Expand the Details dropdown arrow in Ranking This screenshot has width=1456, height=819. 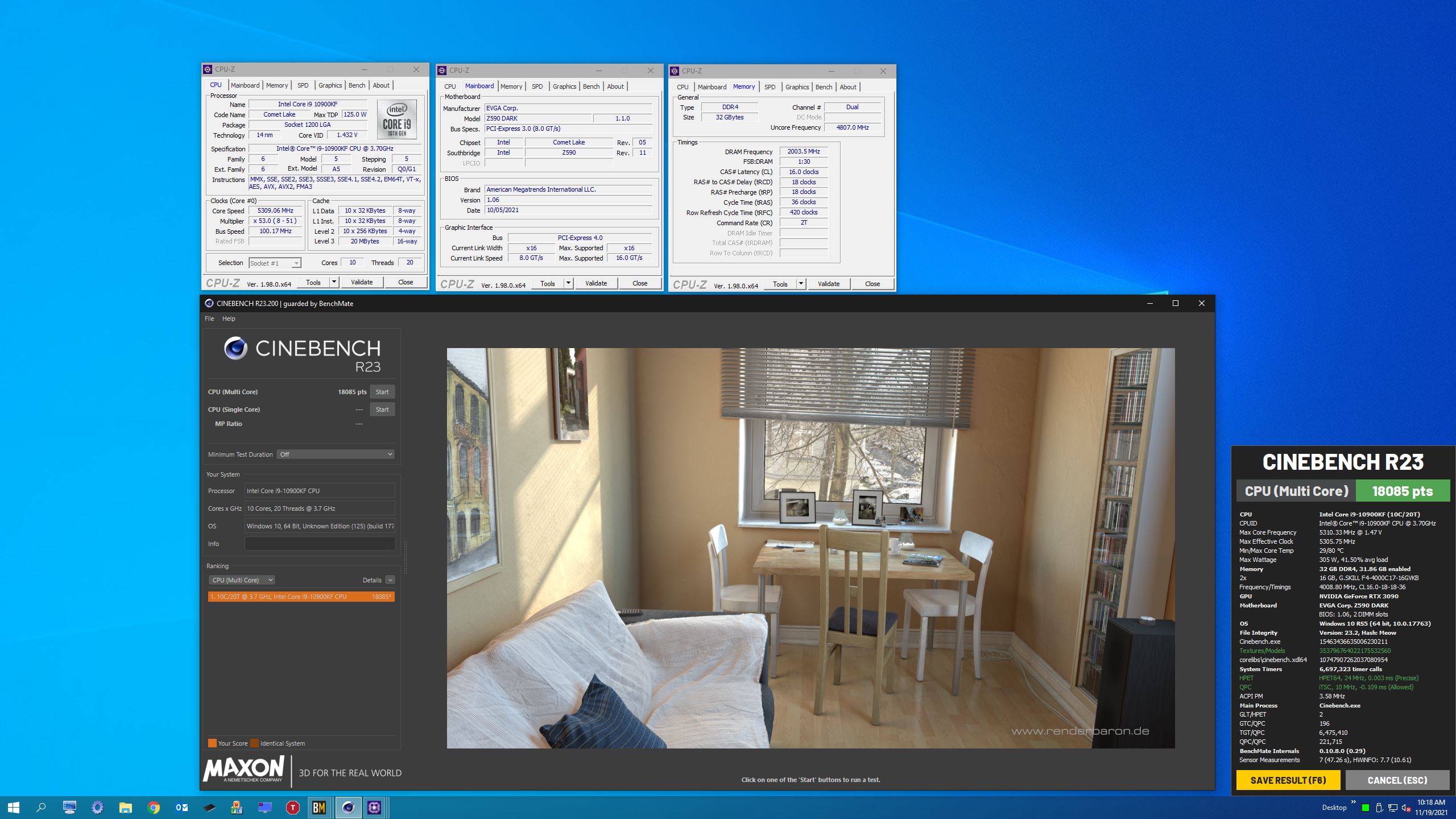[390, 580]
